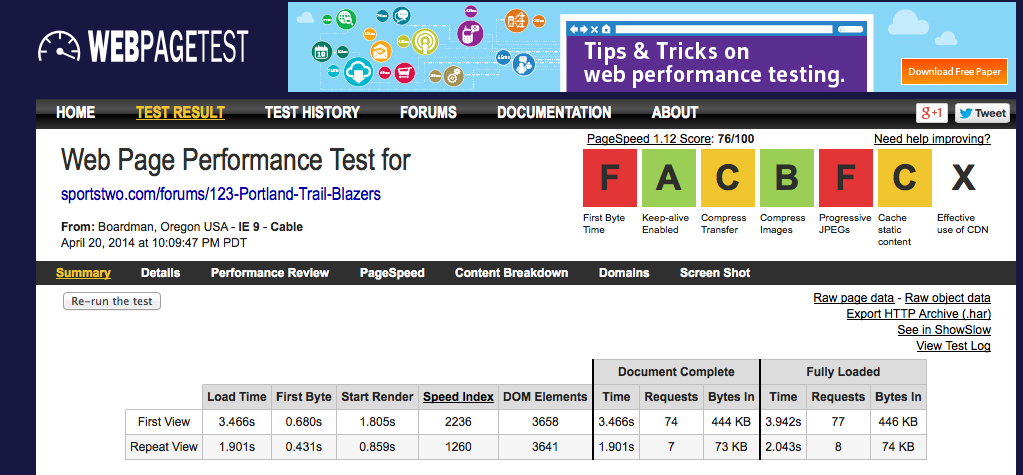The height and width of the screenshot is (475, 1023).
Task: Click the Compress Images B grade box
Action: 786,178
